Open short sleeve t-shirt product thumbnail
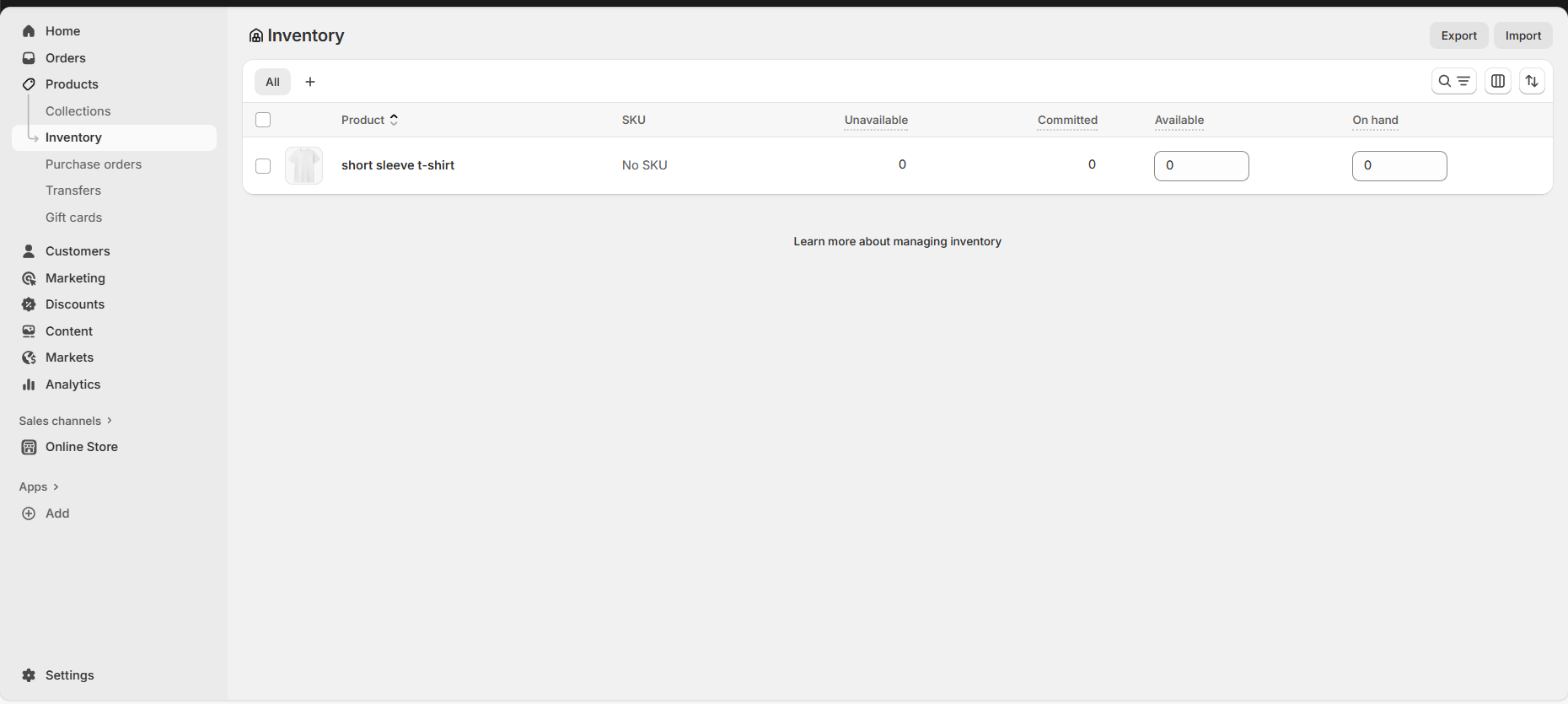Image resolution: width=1568 pixels, height=704 pixels. 303,166
